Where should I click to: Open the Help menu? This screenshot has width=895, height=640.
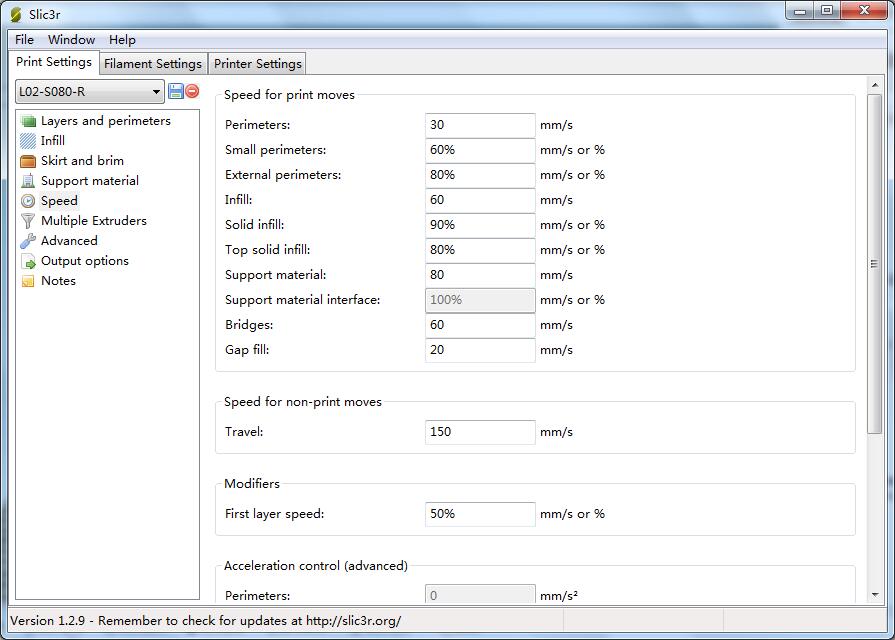tap(122, 40)
